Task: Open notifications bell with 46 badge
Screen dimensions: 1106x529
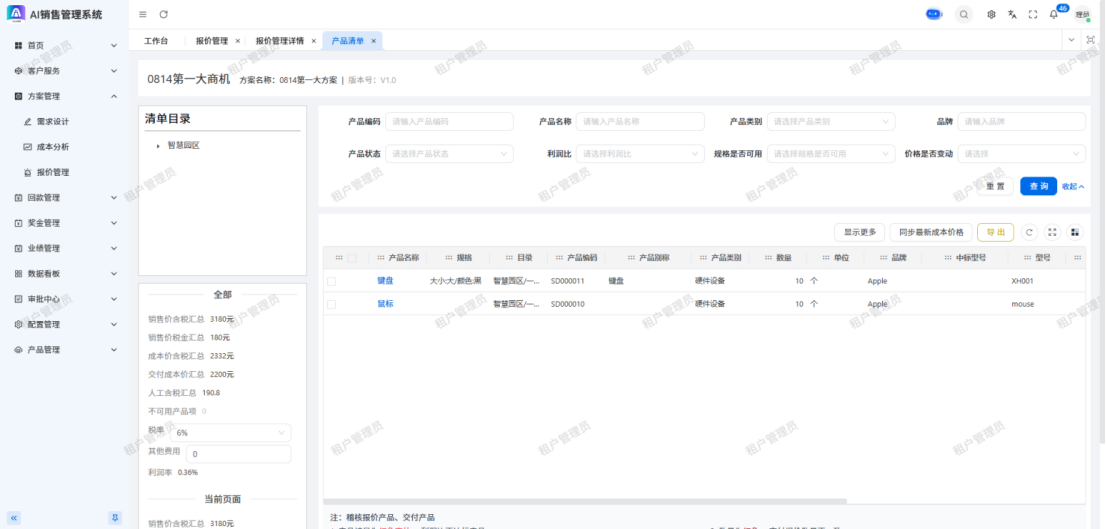Action: [1053, 14]
